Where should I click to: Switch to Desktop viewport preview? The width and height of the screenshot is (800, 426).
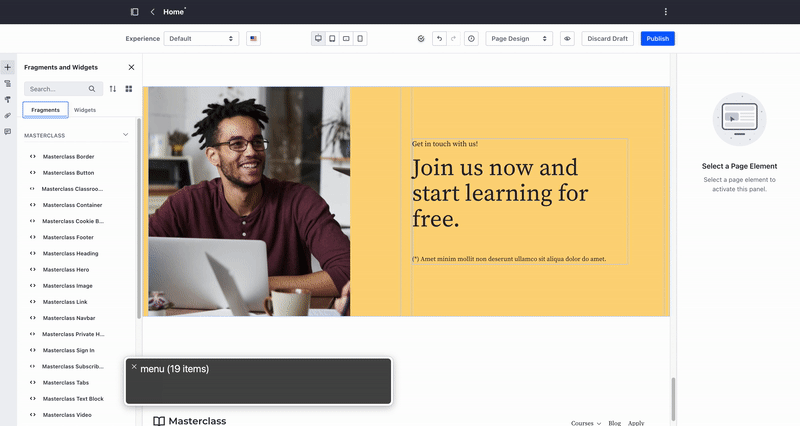tap(318, 39)
